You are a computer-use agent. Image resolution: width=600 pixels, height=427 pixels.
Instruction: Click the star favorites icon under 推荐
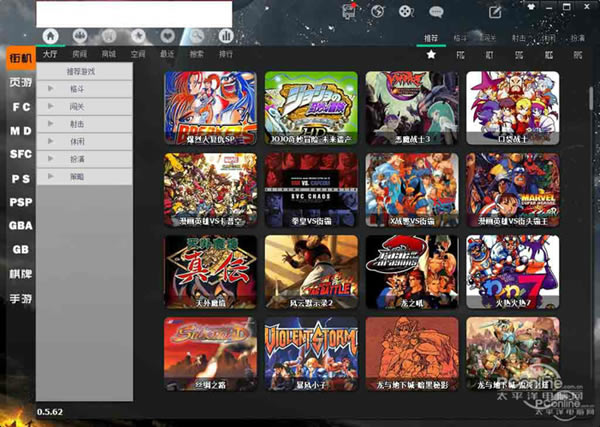click(431, 55)
